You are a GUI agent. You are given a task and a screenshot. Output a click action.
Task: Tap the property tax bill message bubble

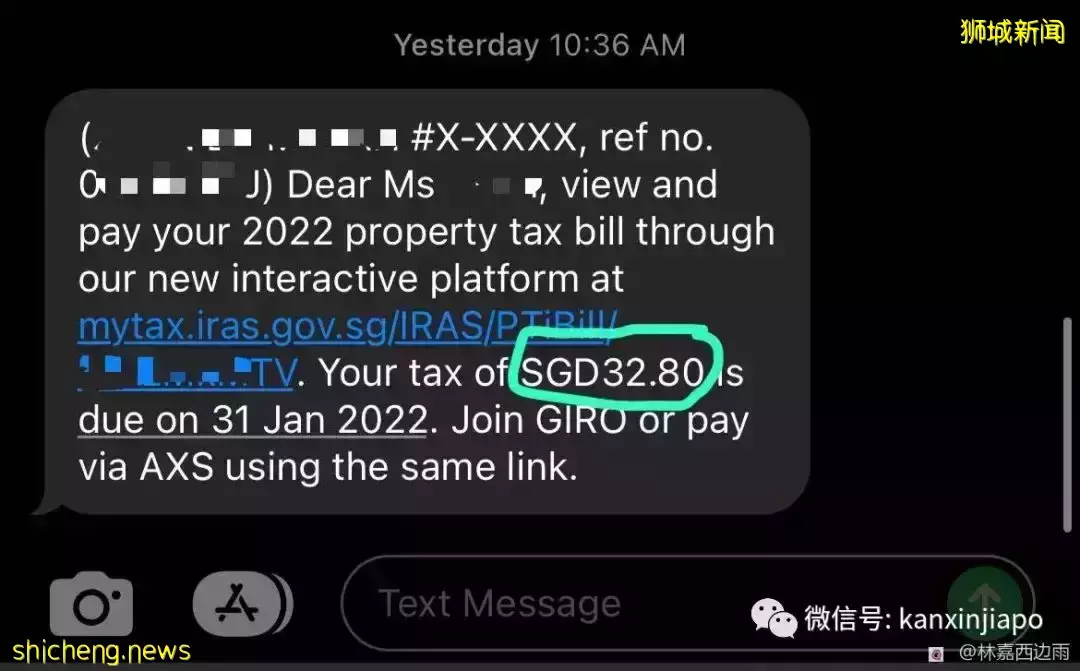click(427, 302)
